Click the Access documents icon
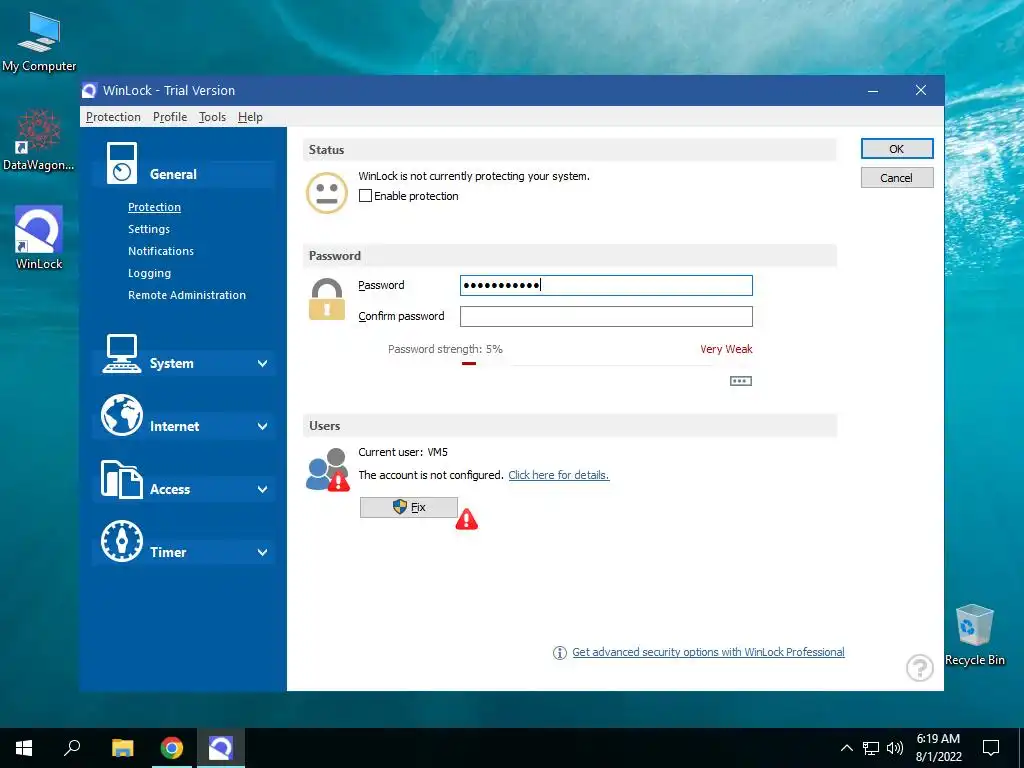The width and height of the screenshot is (1024, 768). [x=121, y=479]
